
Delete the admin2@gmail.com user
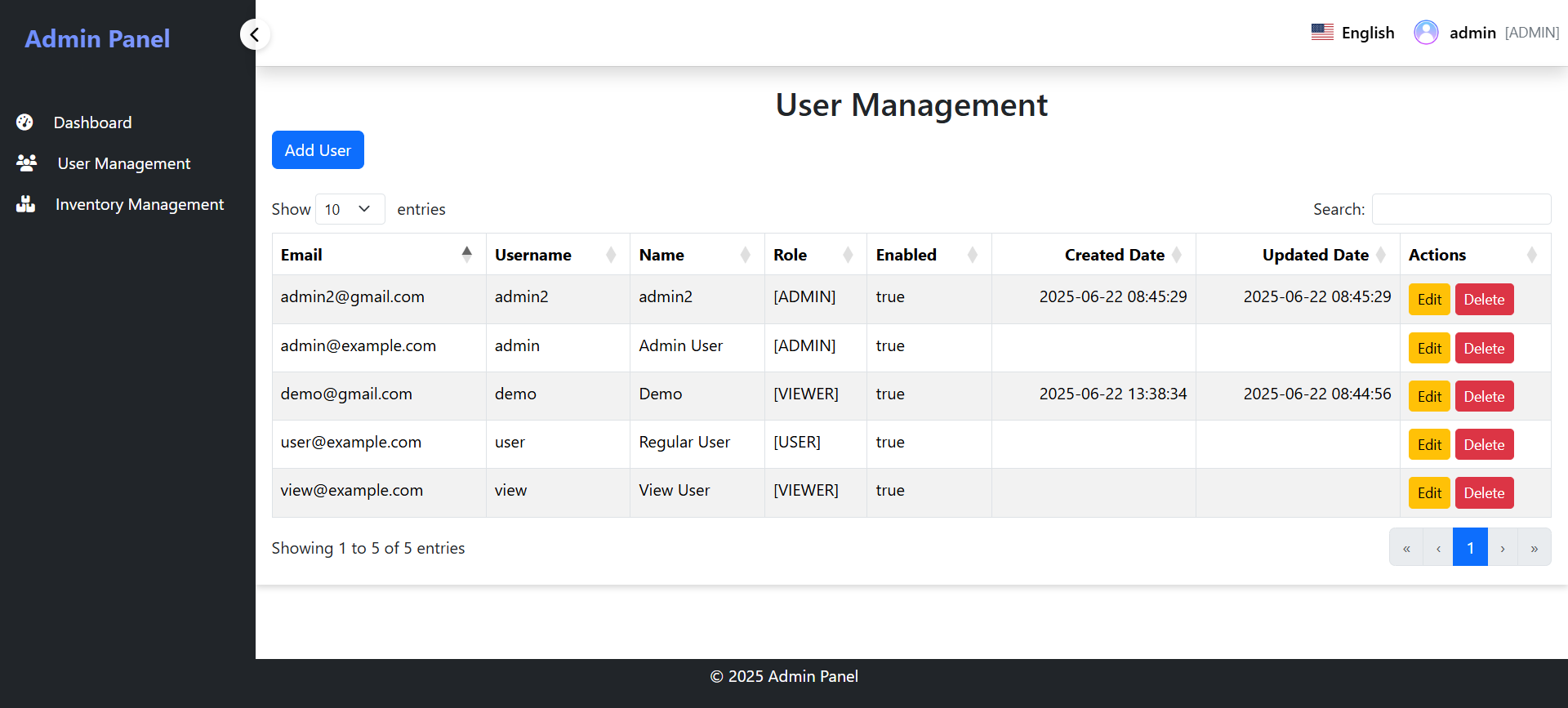point(1484,300)
